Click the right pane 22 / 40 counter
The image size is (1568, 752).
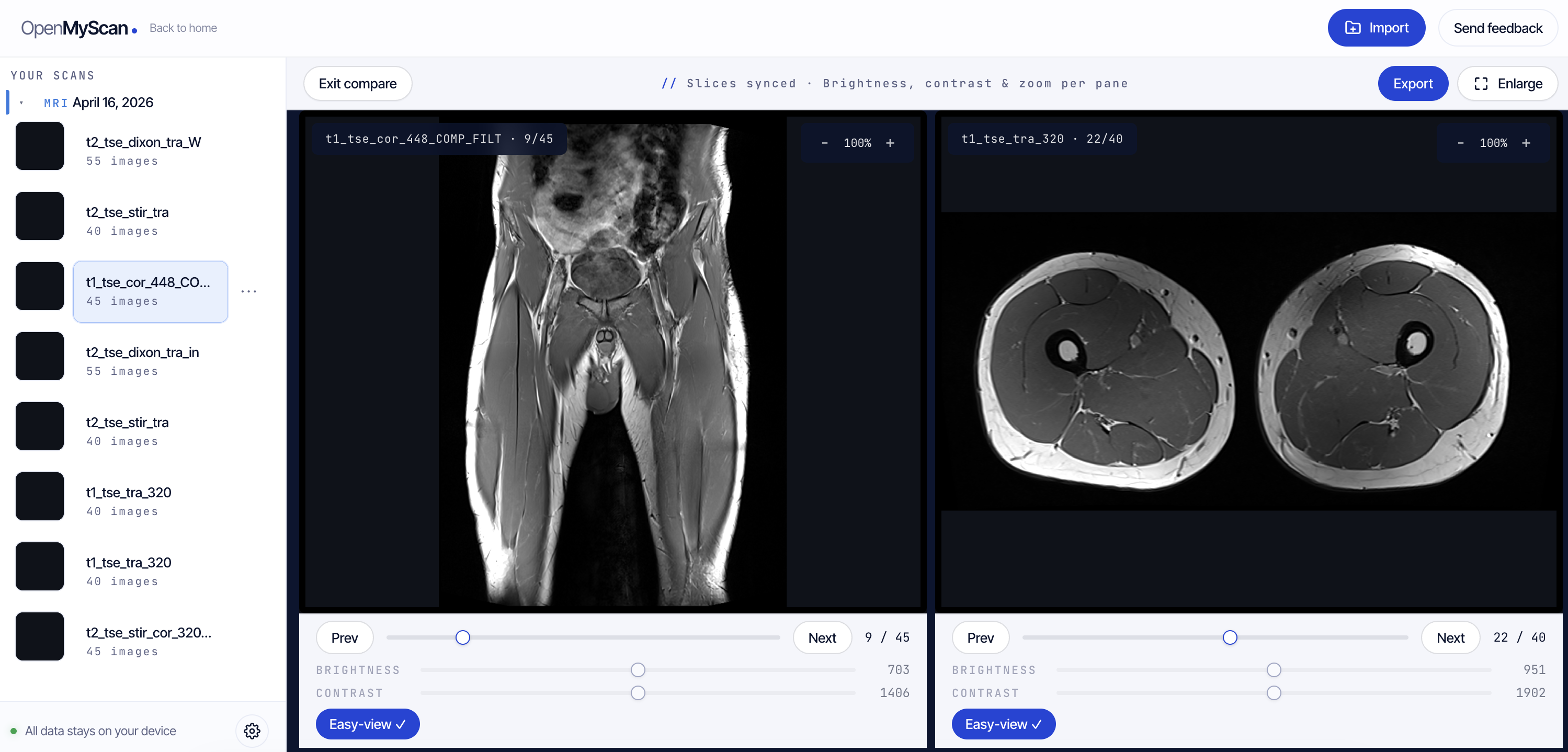click(x=1519, y=637)
